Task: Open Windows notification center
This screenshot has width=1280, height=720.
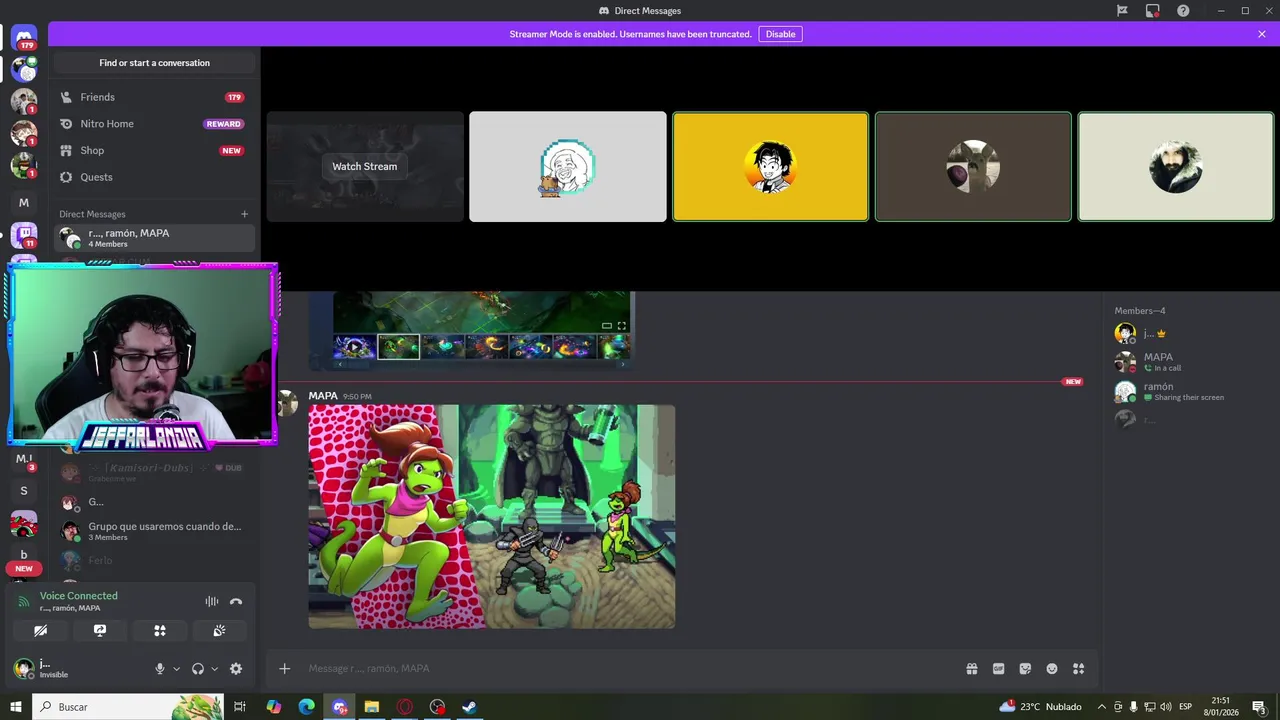Action: [1260, 707]
